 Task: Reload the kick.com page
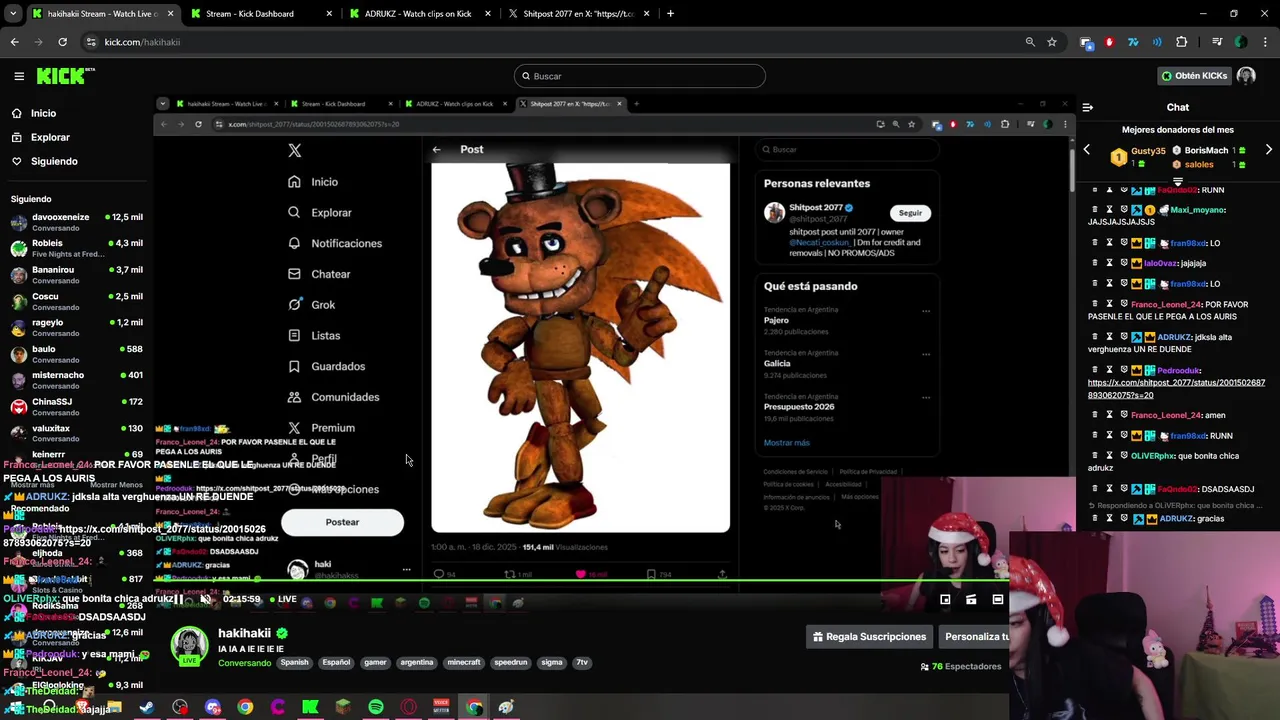click(x=62, y=42)
